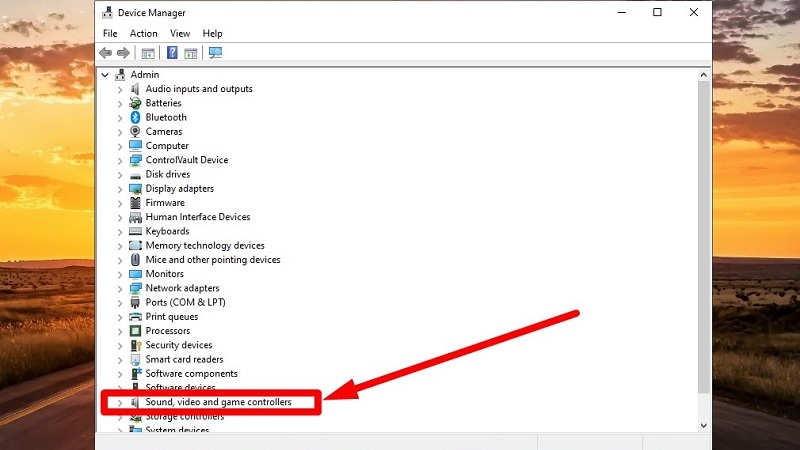Click the Device Manager title bar icon
The height and width of the screenshot is (450, 800).
(107, 12)
